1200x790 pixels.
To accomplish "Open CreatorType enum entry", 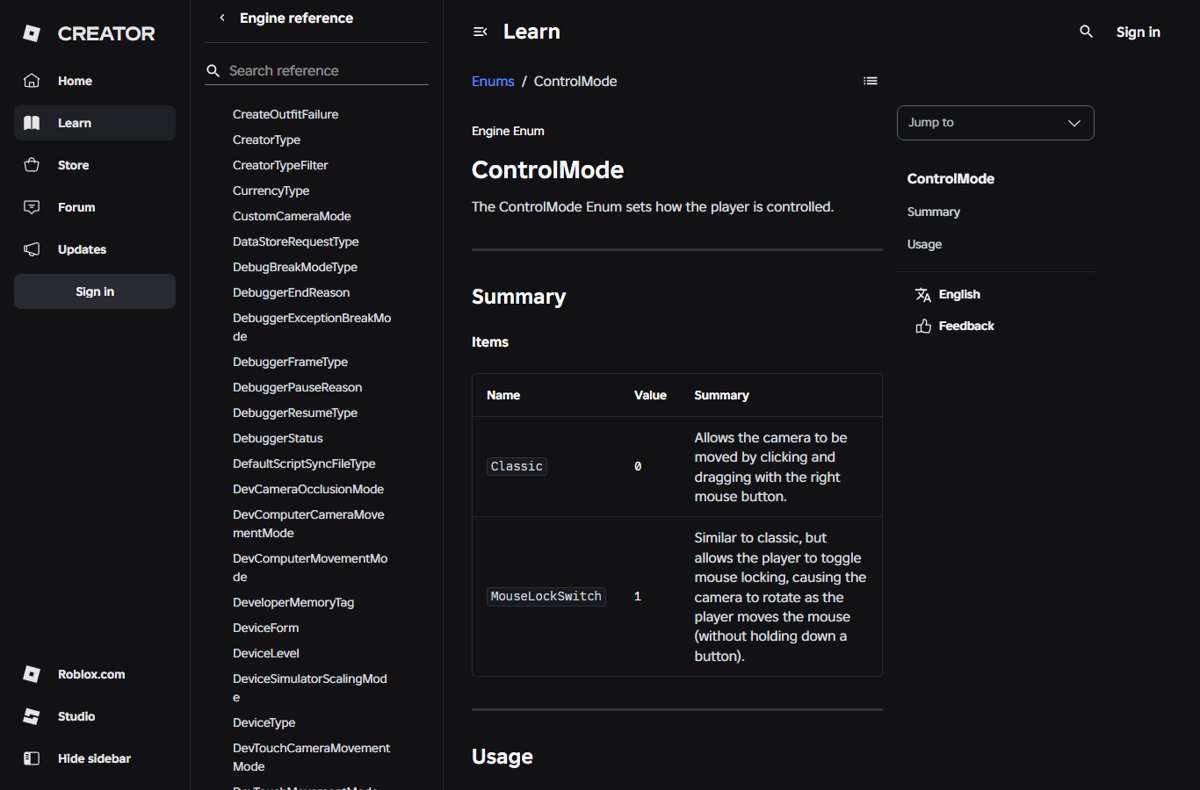I will (x=266, y=140).
